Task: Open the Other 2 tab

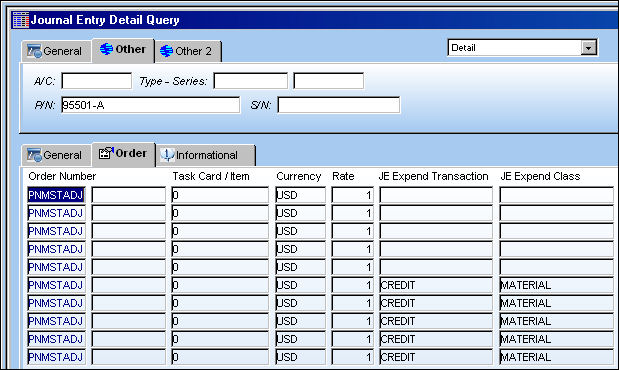Action: pyautogui.click(x=188, y=51)
